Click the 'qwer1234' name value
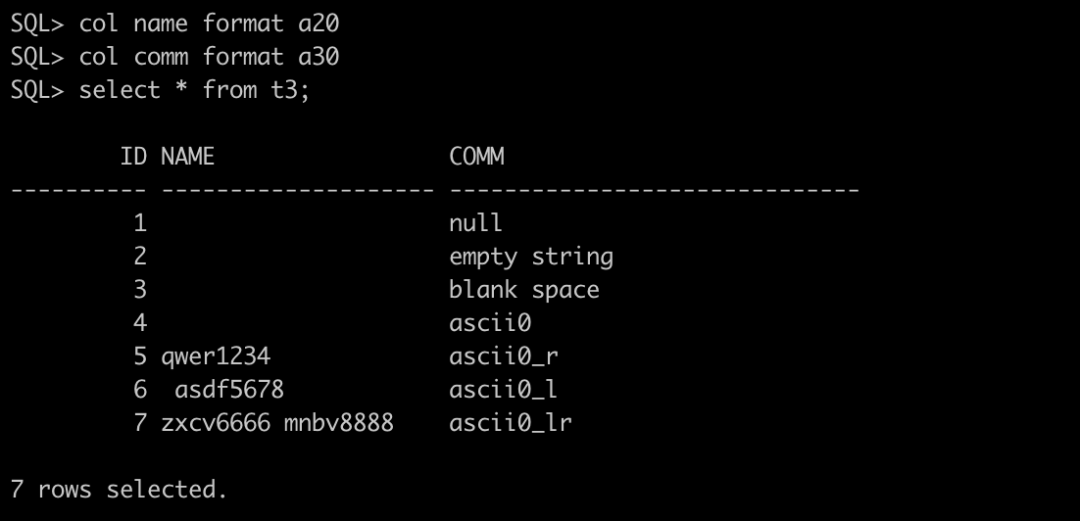The height and width of the screenshot is (521, 1080). point(216,357)
